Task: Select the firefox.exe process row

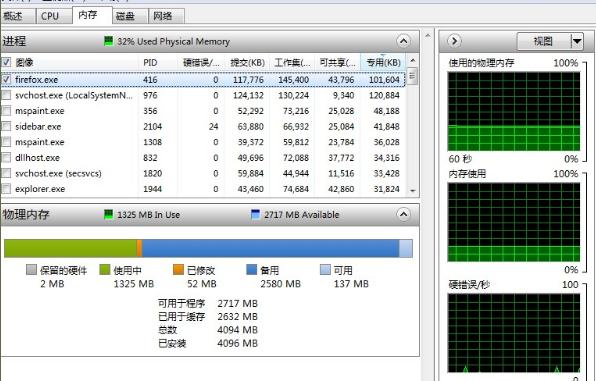Action: 203,79
